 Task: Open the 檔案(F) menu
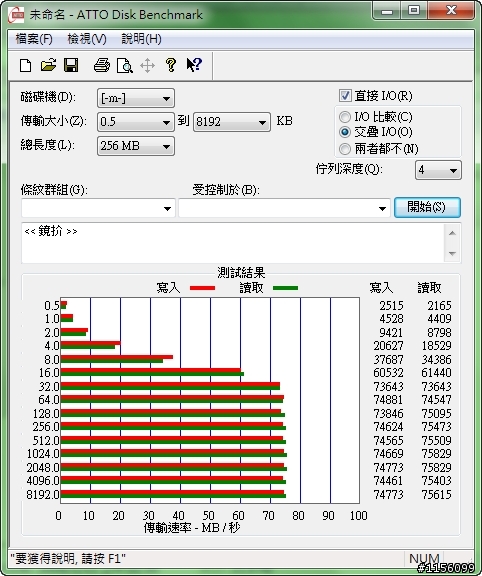coord(34,39)
